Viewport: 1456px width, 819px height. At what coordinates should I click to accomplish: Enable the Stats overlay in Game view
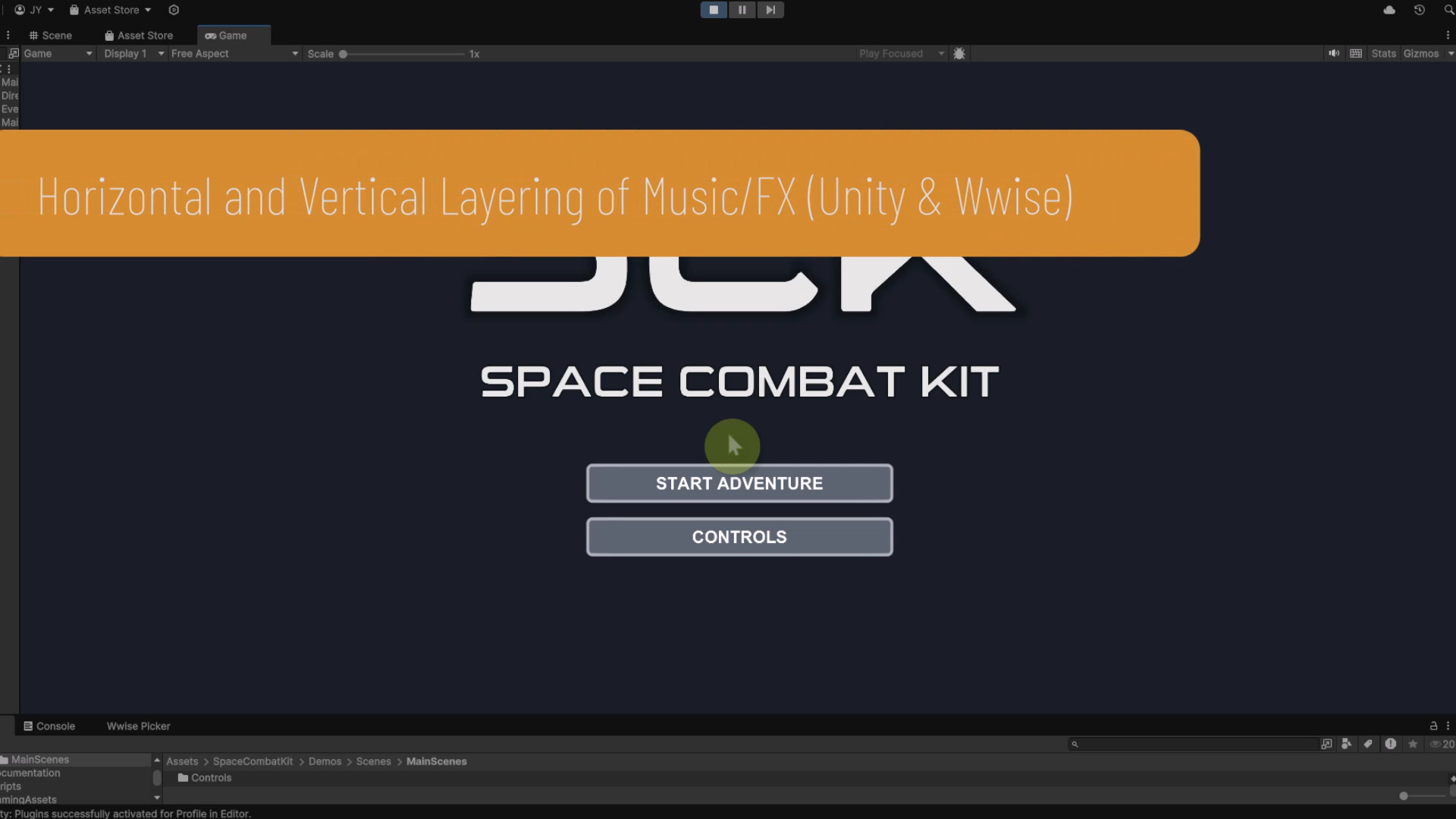point(1383,53)
